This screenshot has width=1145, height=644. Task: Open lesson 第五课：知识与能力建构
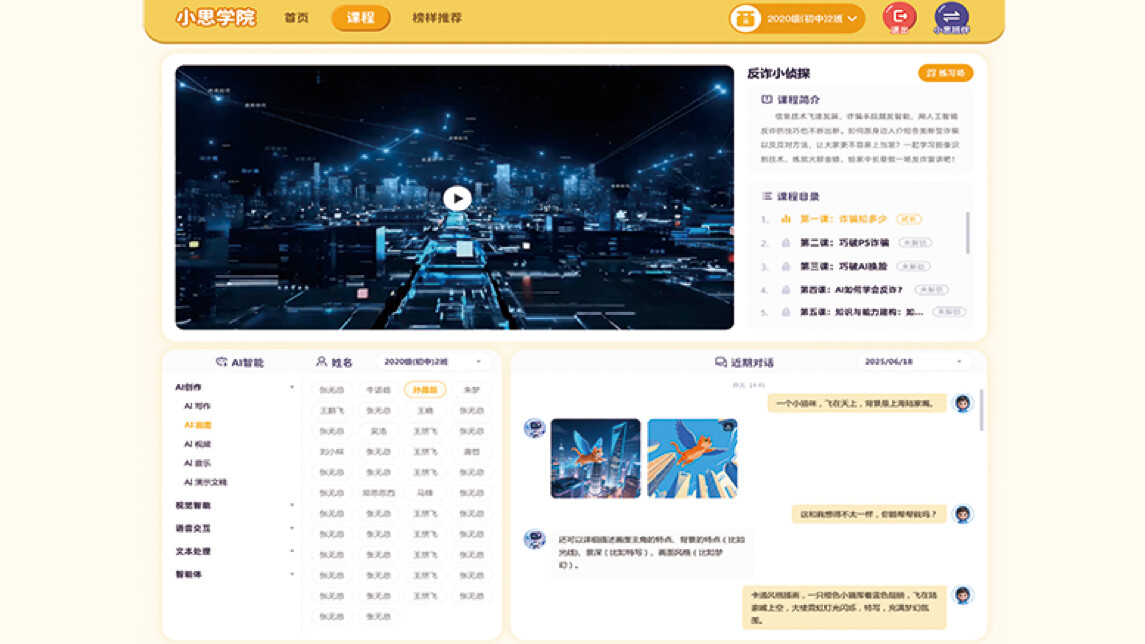[861, 312]
